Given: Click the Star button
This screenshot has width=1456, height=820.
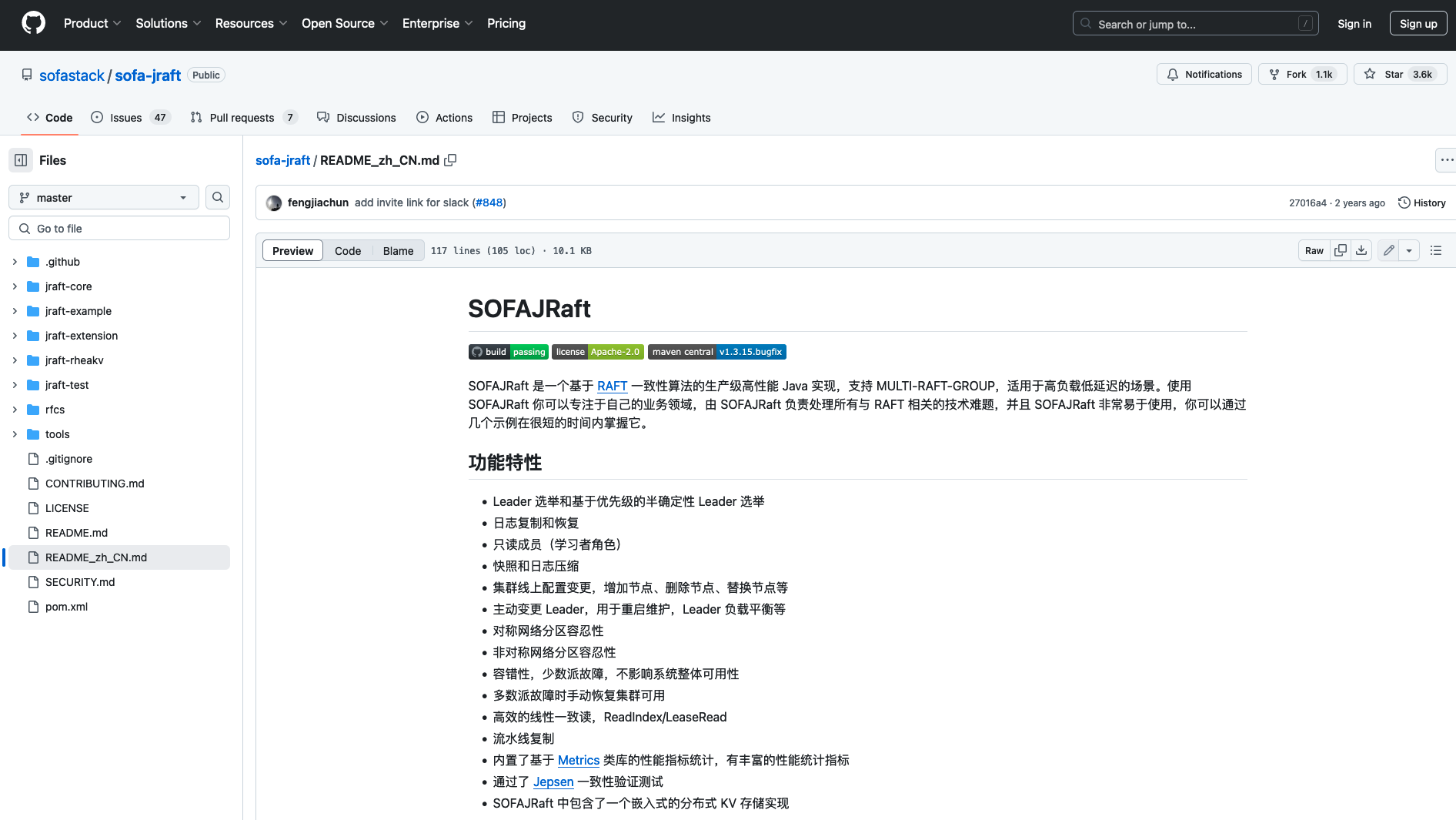Looking at the screenshot, I should pyautogui.click(x=1393, y=75).
